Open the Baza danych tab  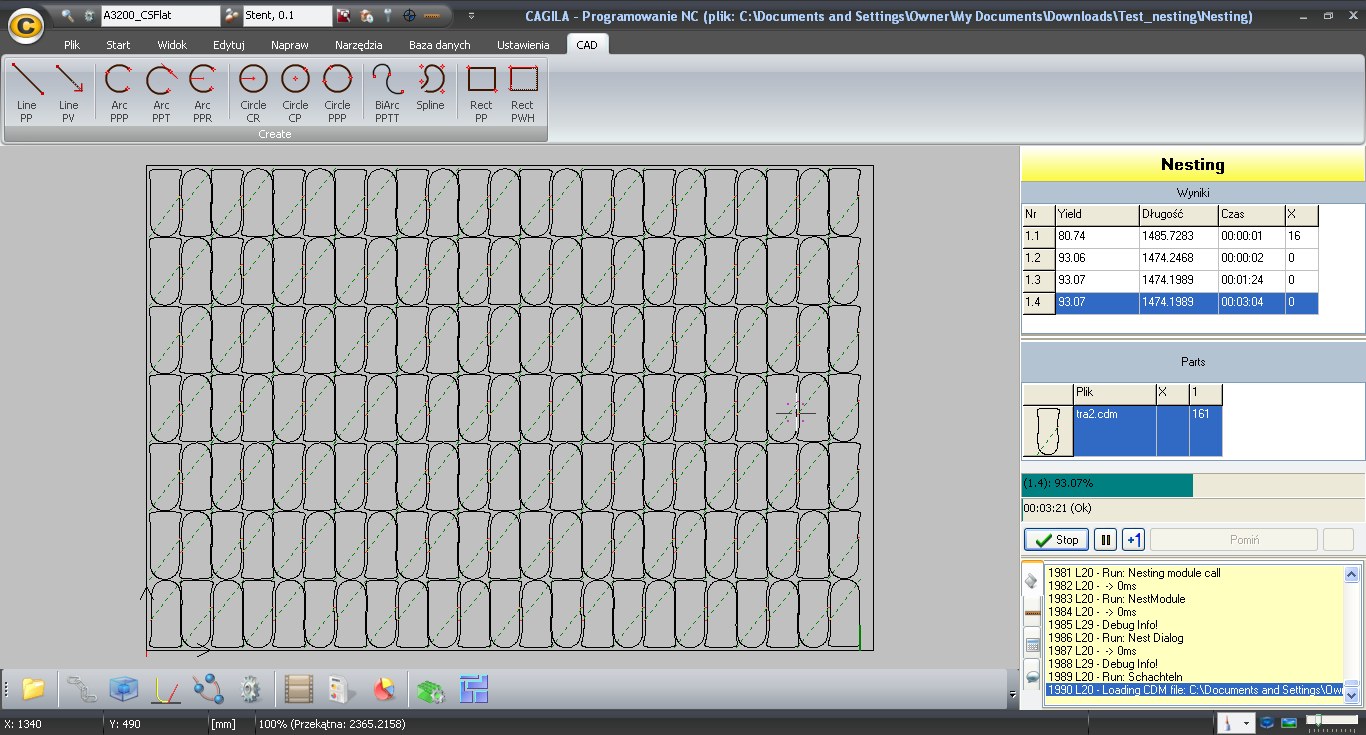(440, 45)
